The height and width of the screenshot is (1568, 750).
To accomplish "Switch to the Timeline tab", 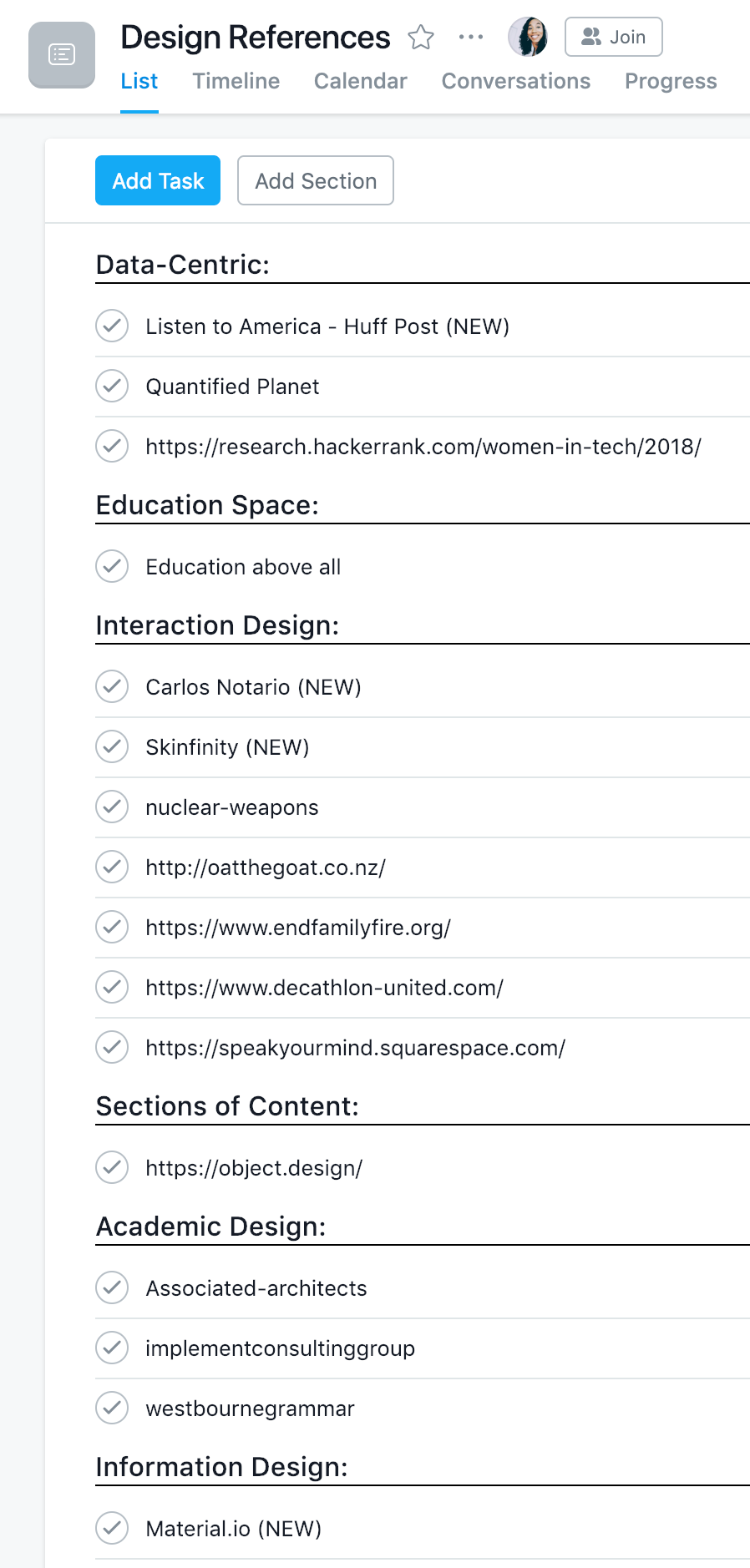I will click(x=236, y=81).
